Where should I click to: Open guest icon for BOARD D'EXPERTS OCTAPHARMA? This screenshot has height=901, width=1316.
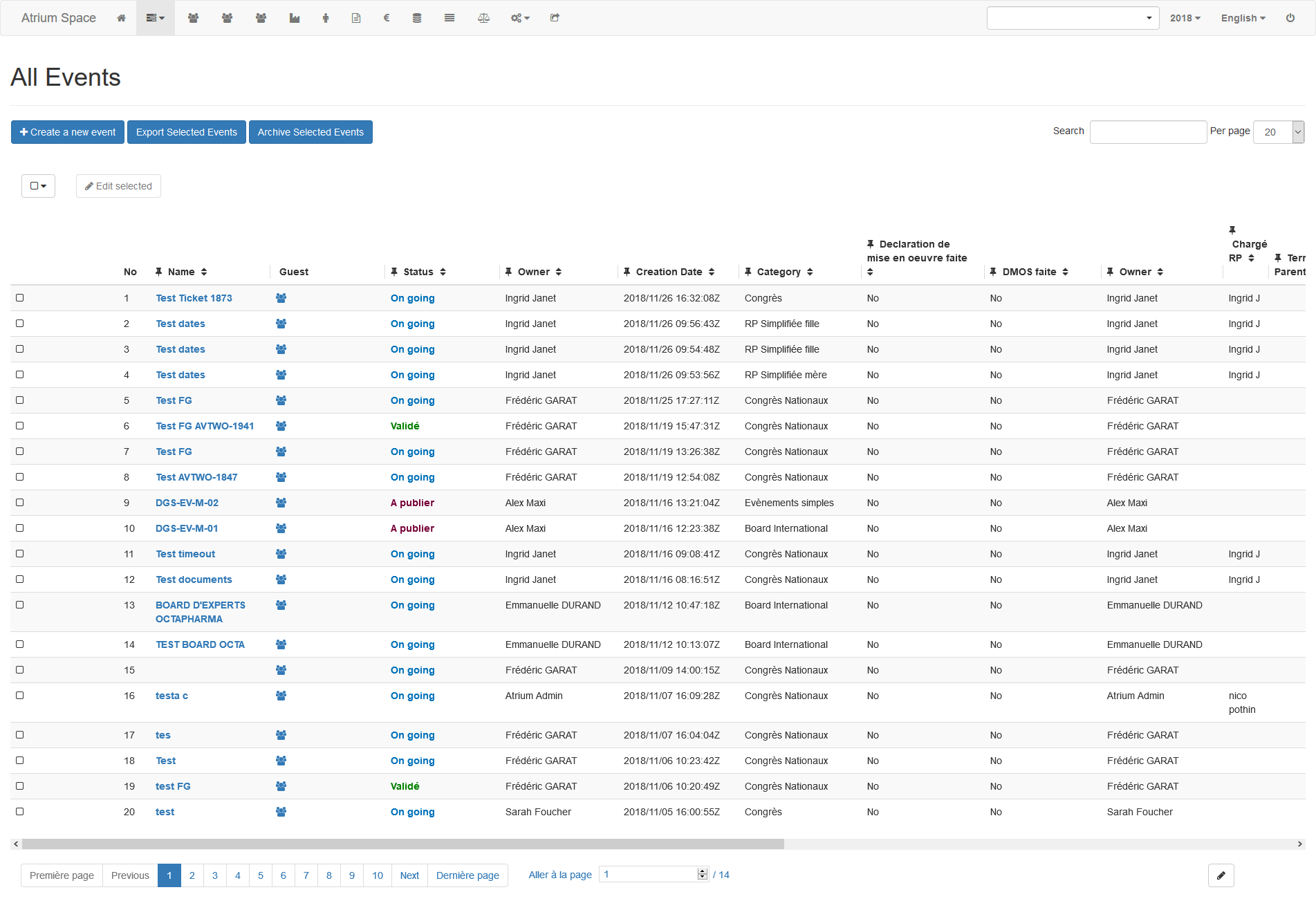point(281,605)
